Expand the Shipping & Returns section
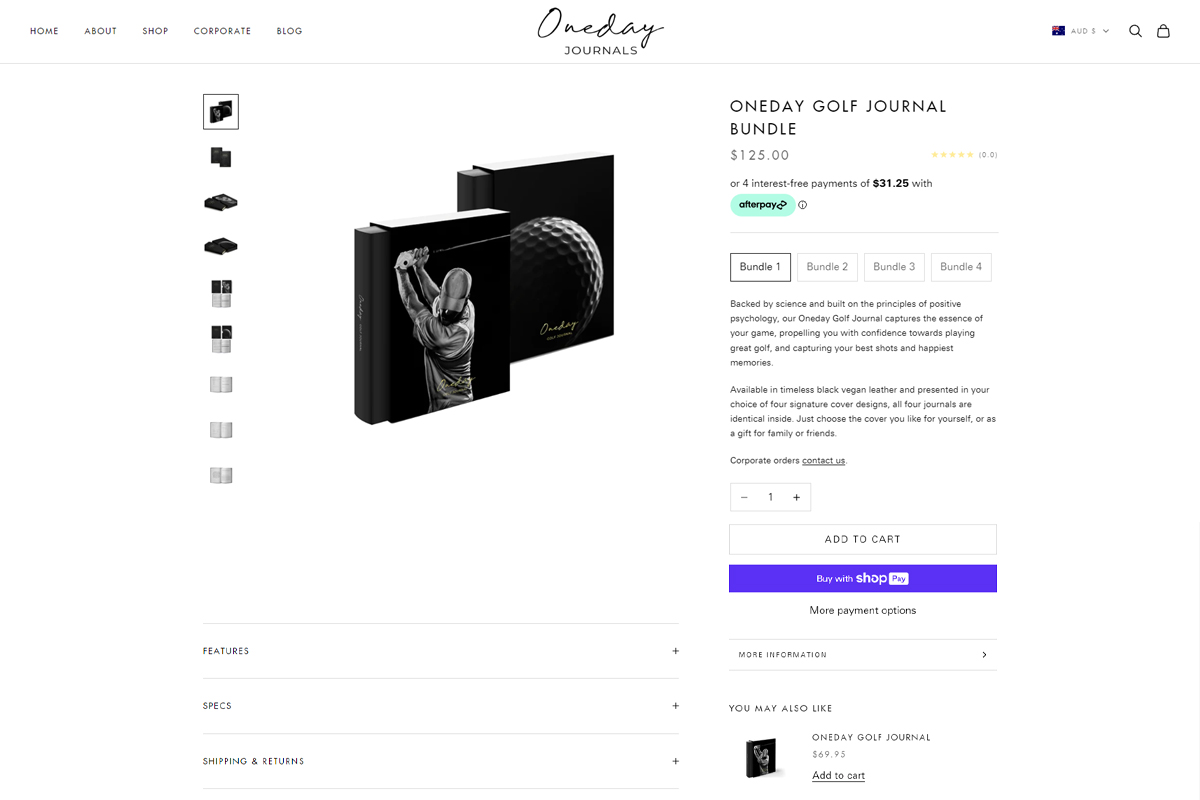This screenshot has width=1200, height=800. pyautogui.click(x=441, y=761)
